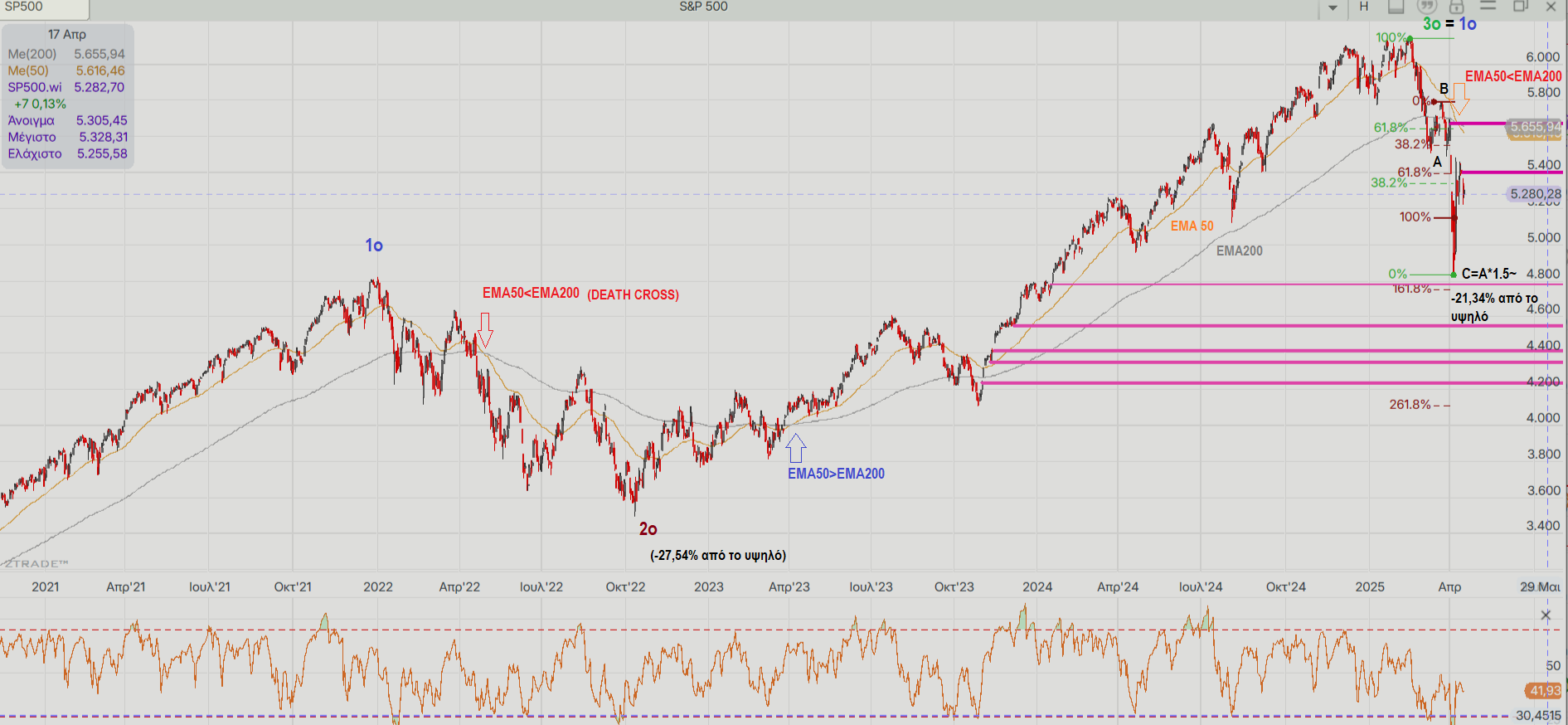Click the 2022 time axis label
The width and height of the screenshot is (1568, 725).
378,586
